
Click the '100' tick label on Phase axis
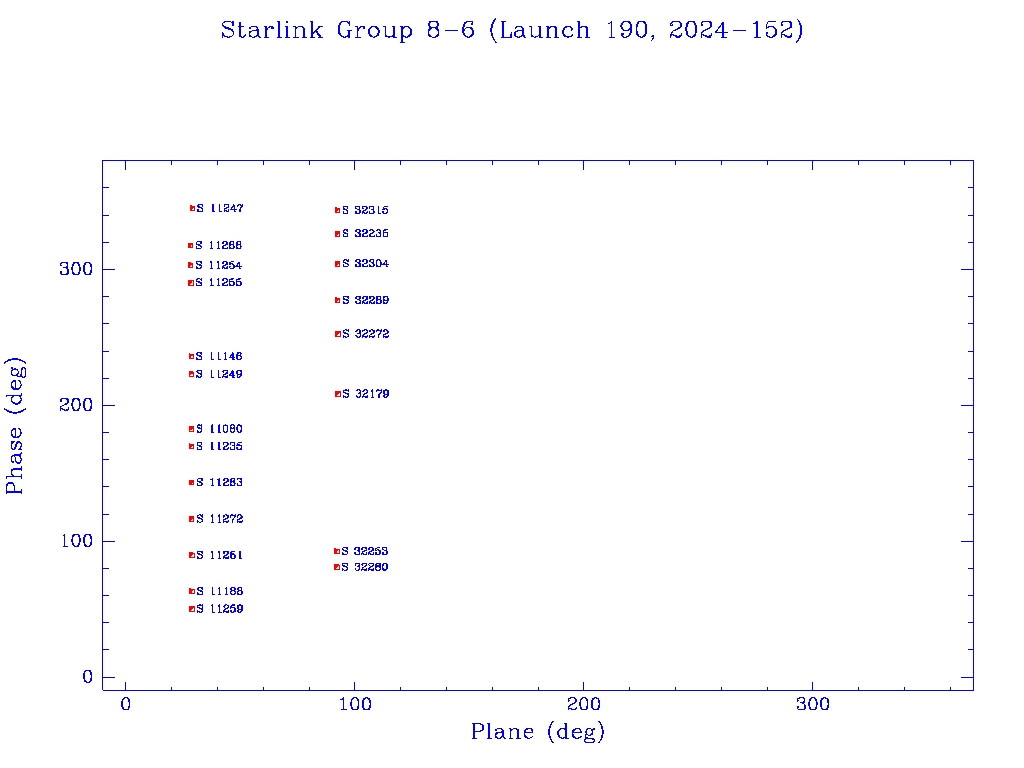click(76, 541)
